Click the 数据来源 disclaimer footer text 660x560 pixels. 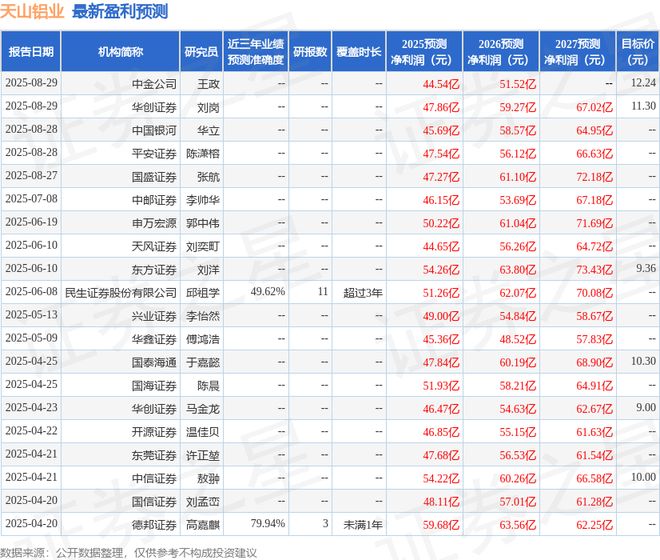[128, 553]
